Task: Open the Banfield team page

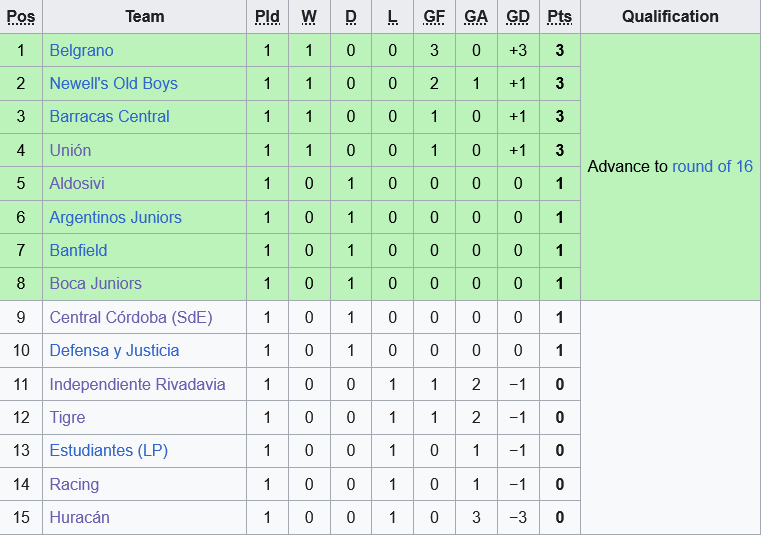Action: [78, 250]
